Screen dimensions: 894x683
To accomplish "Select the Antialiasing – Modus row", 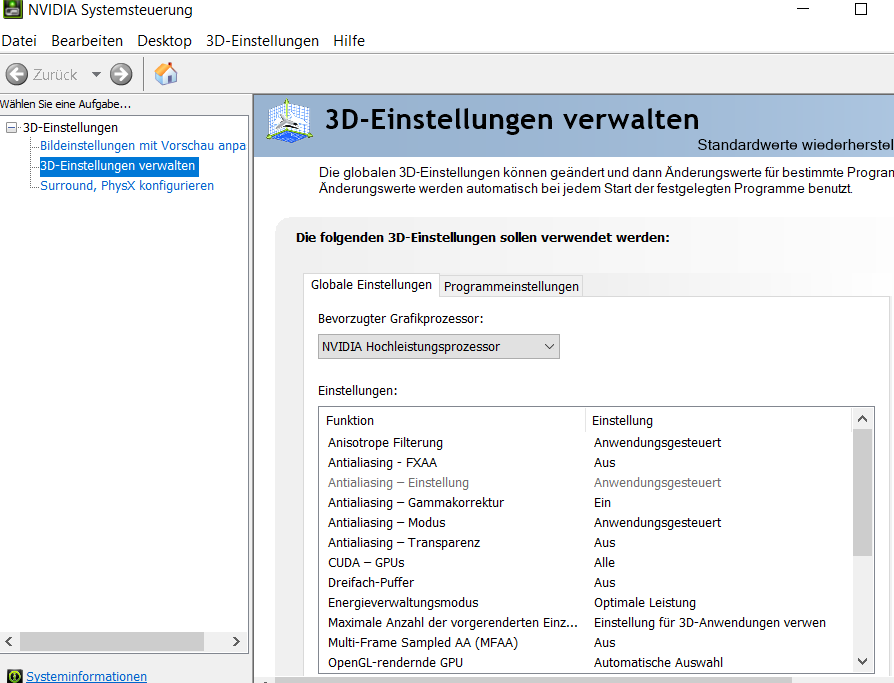I will (585, 523).
